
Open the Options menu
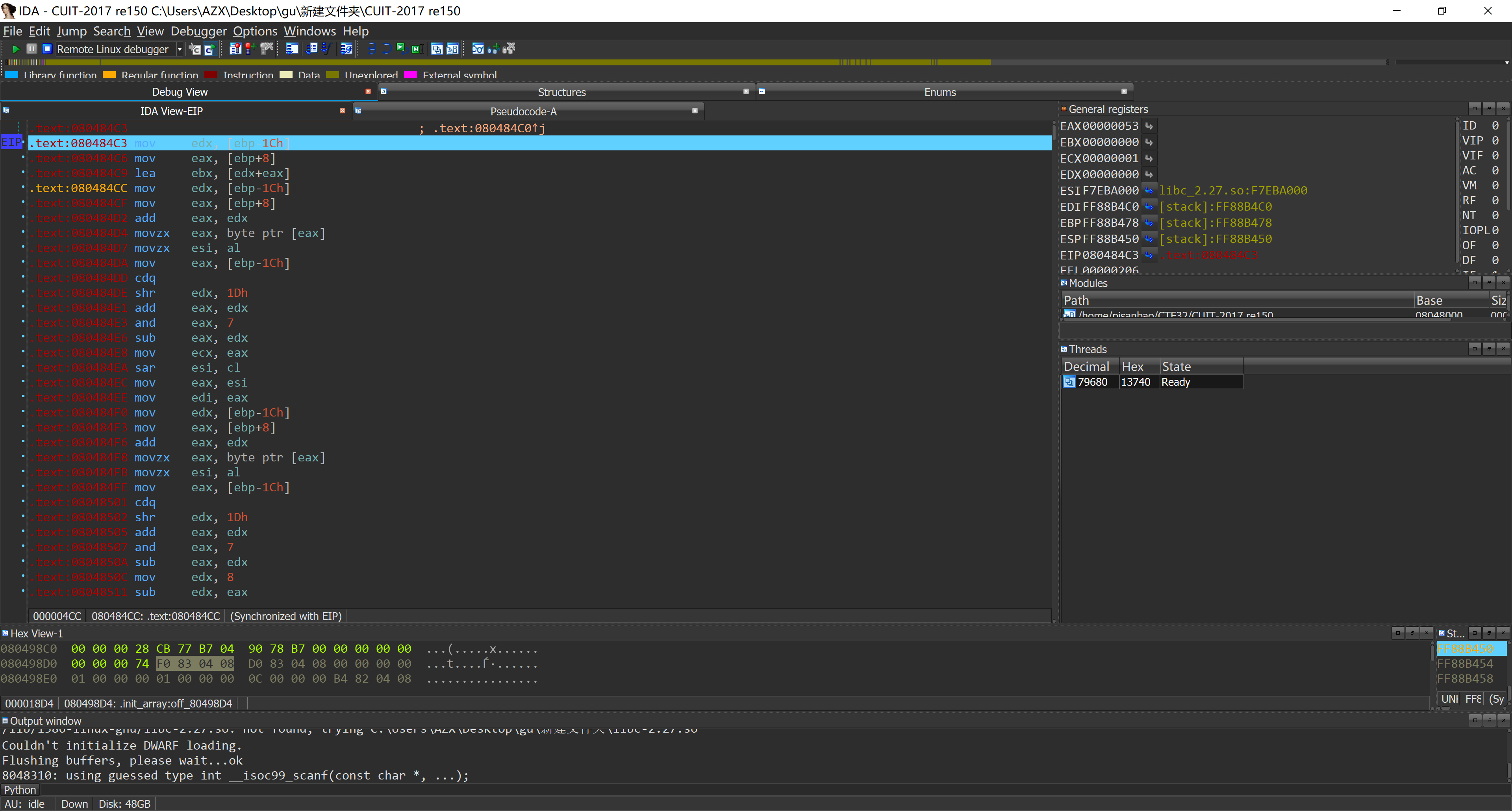click(255, 31)
